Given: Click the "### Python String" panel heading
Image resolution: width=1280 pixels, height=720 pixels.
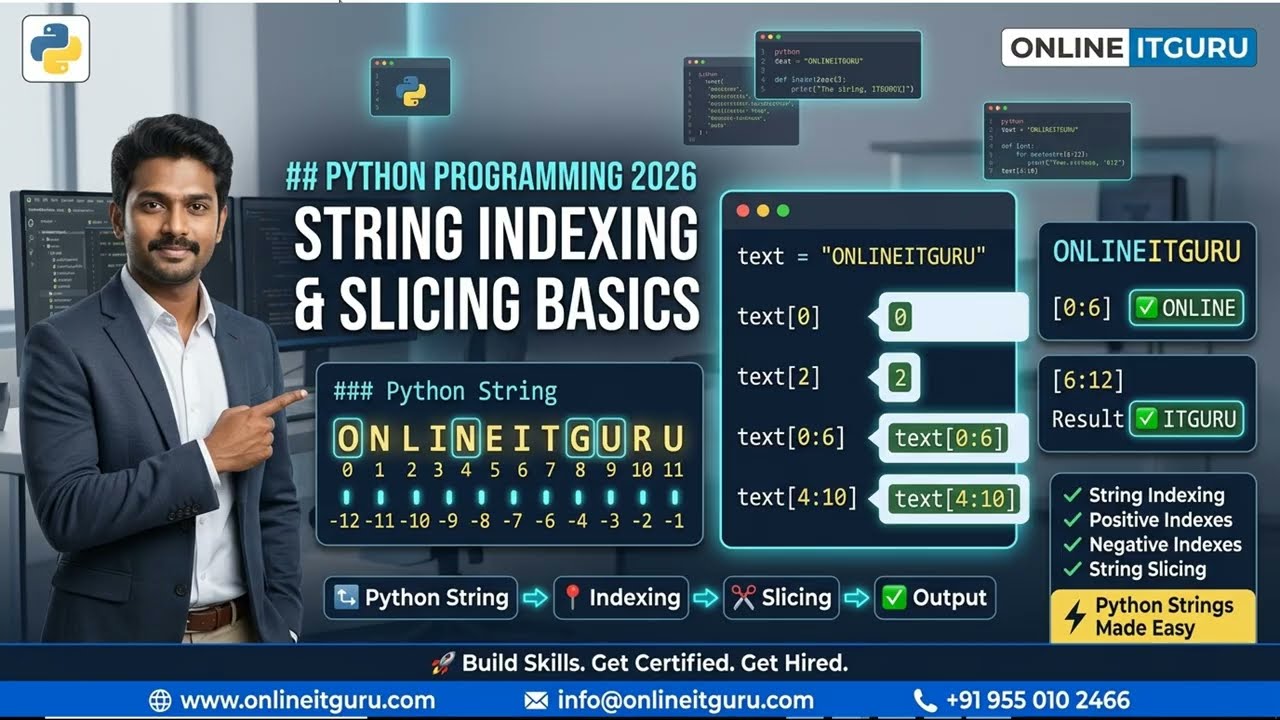Looking at the screenshot, I should pyautogui.click(x=445, y=391).
